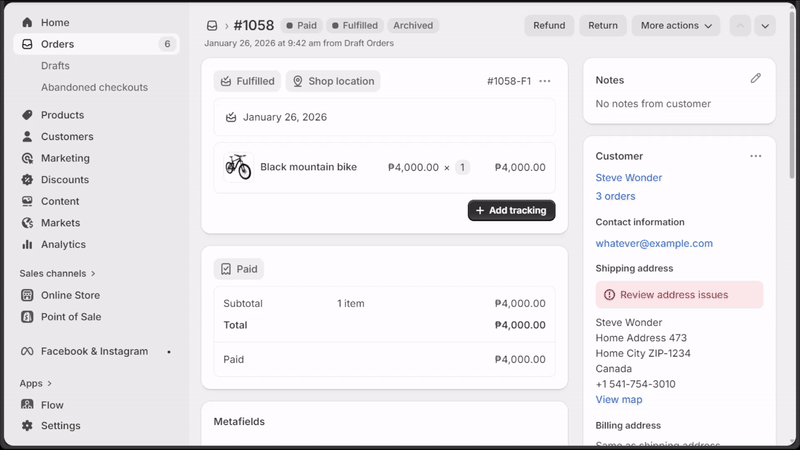Expand the Apps section
Image resolution: width=800 pixels, height=450 pixels.
tap(35, 383)
